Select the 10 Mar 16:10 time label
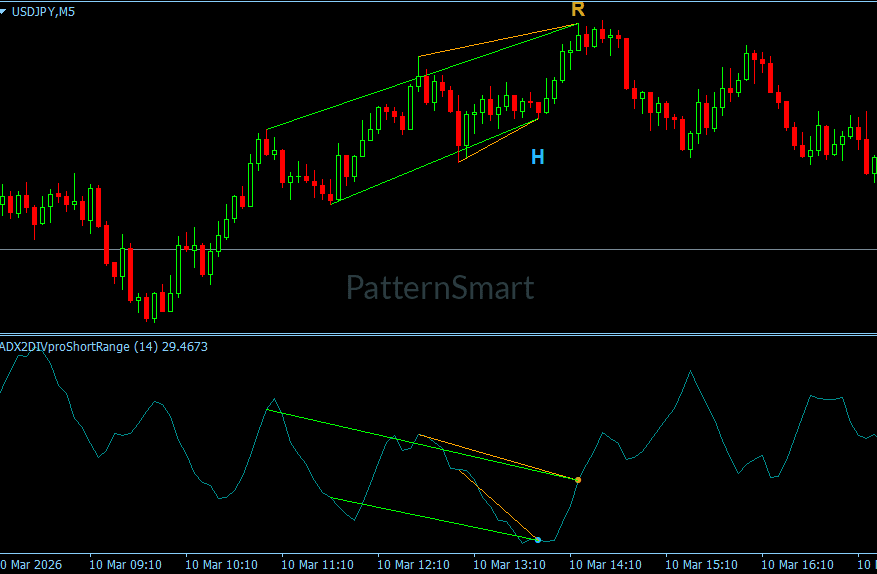The image size is (877, 574). pyautogui.click(x=798, y=564)
